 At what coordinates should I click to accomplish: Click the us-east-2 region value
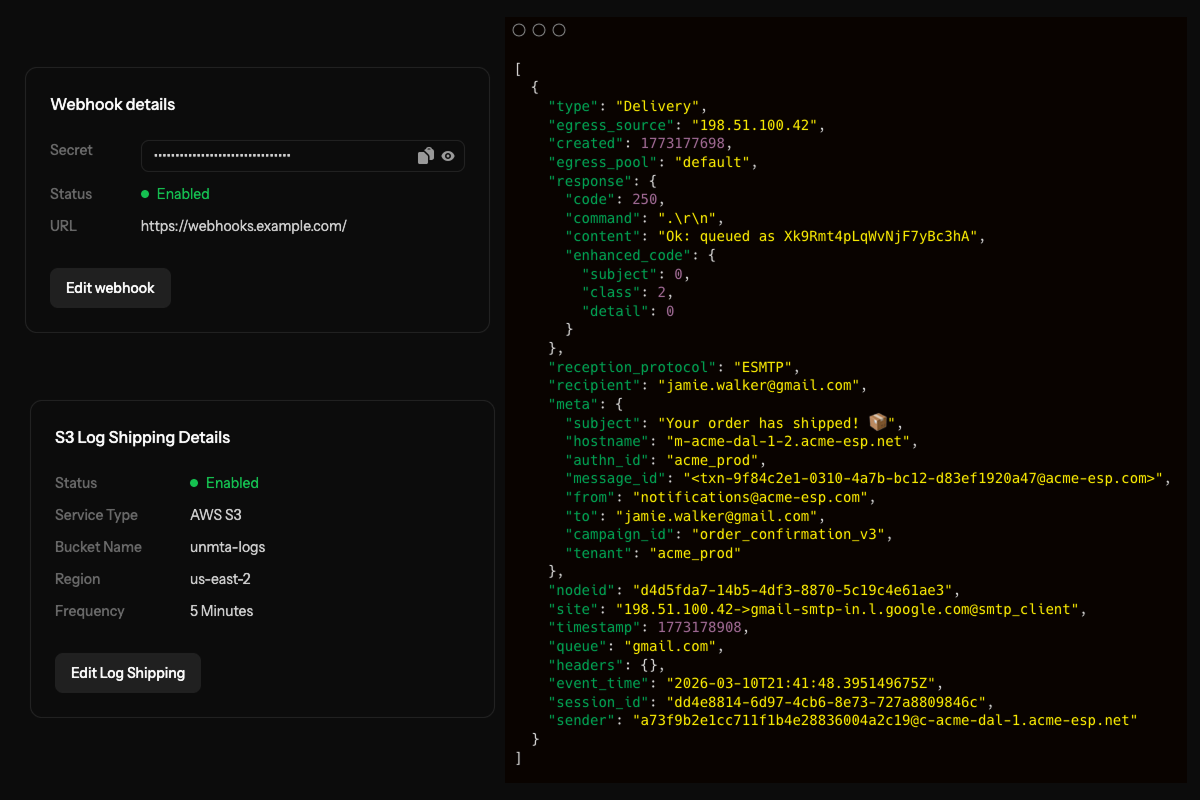tap(220, 579)
